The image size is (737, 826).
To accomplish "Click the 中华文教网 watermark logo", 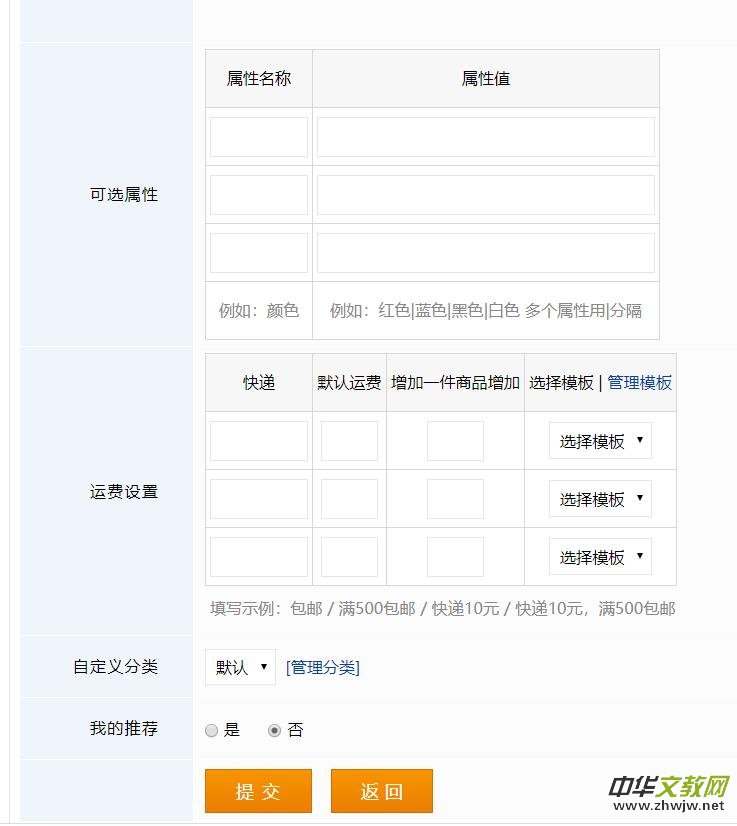I will pos(667,790).
